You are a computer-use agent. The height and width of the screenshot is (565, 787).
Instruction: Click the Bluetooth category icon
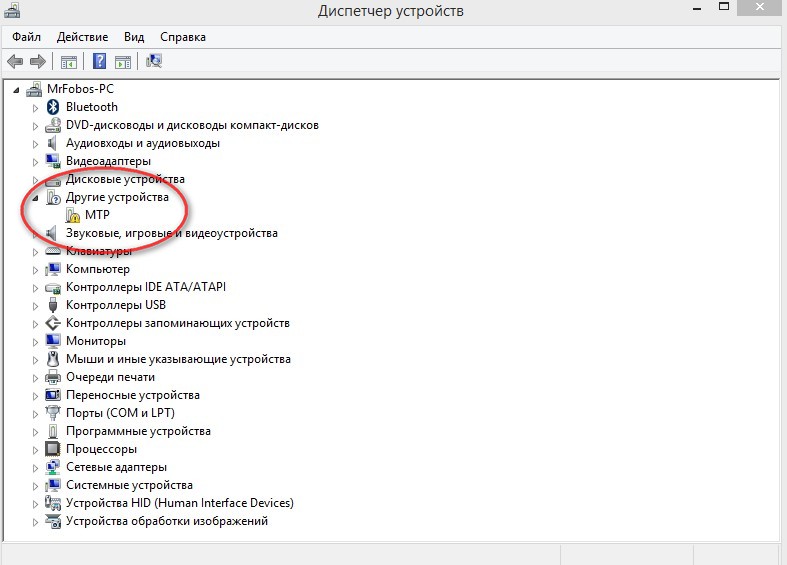coord(53,107)
